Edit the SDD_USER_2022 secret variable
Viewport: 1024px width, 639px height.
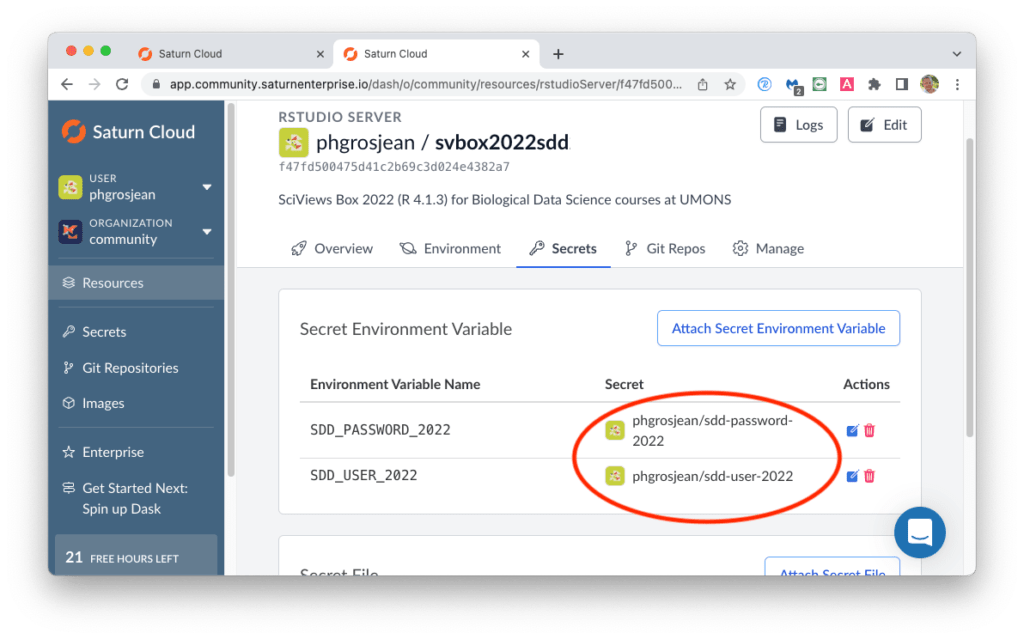click(x=852, y=476)
